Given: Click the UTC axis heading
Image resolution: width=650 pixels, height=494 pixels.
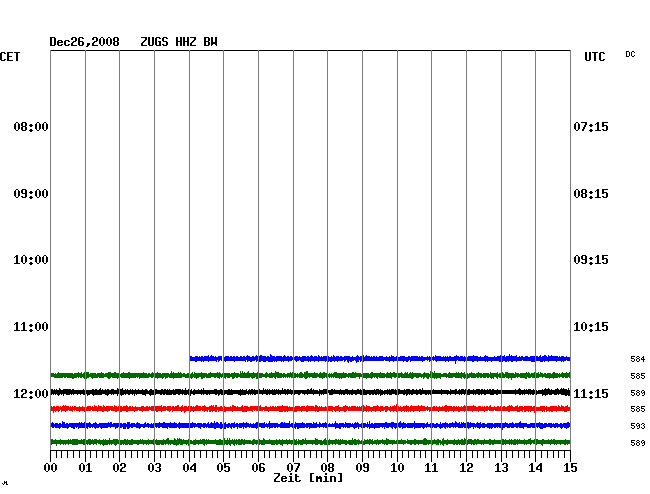Looking at the screenshot, I should [595, 57].
